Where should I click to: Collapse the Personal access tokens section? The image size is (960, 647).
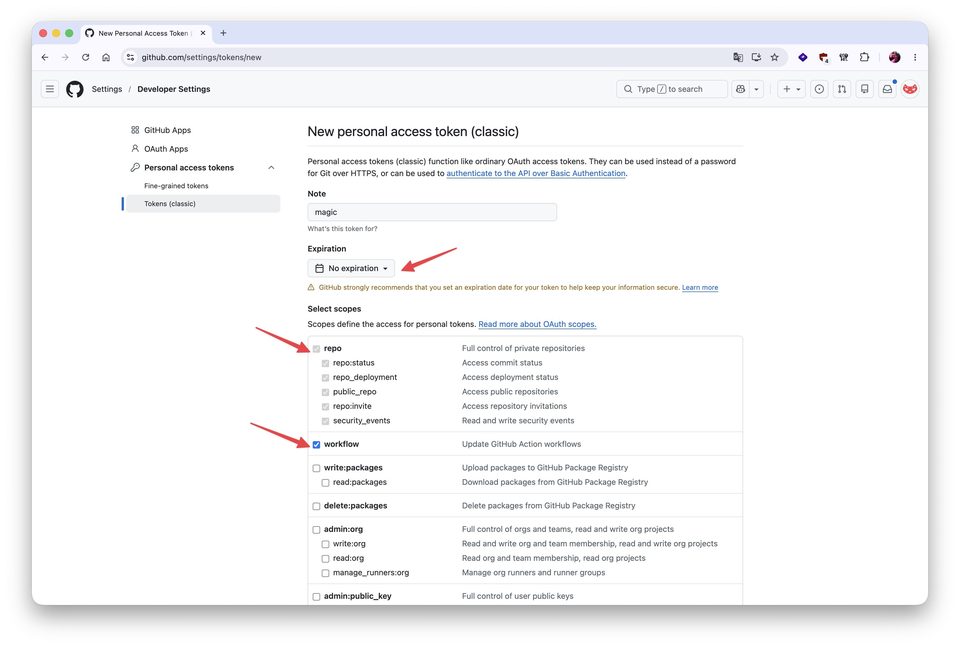coord(271,168)
